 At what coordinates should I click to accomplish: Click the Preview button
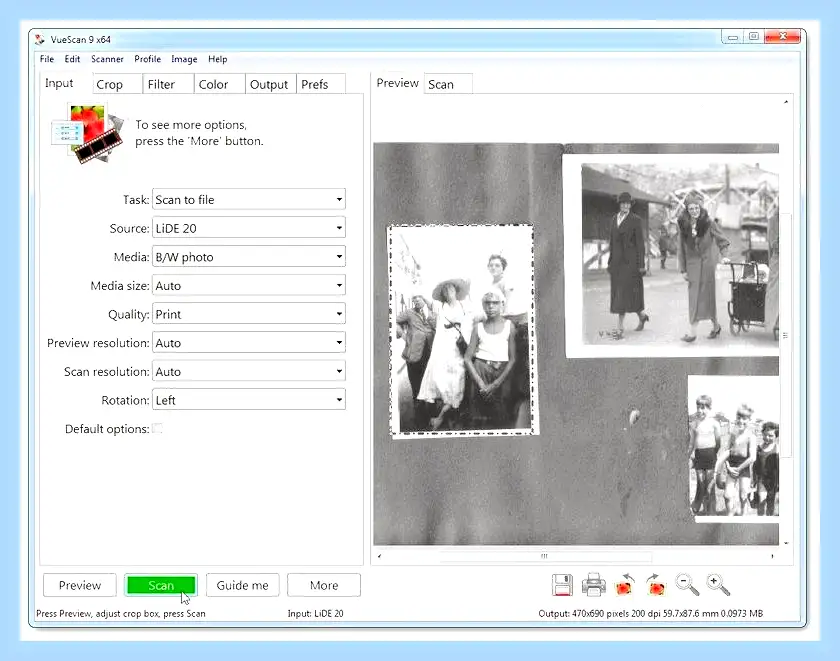80,585
